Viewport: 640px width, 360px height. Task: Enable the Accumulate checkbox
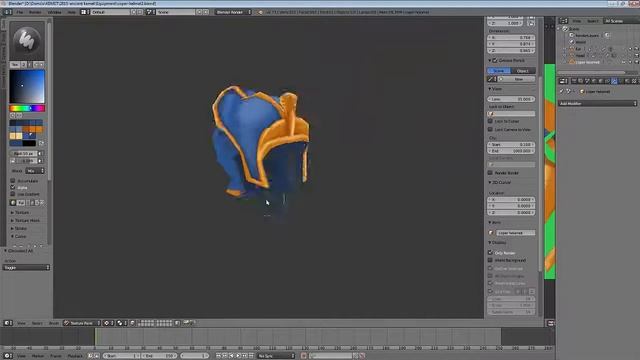(x=13, y=180)
